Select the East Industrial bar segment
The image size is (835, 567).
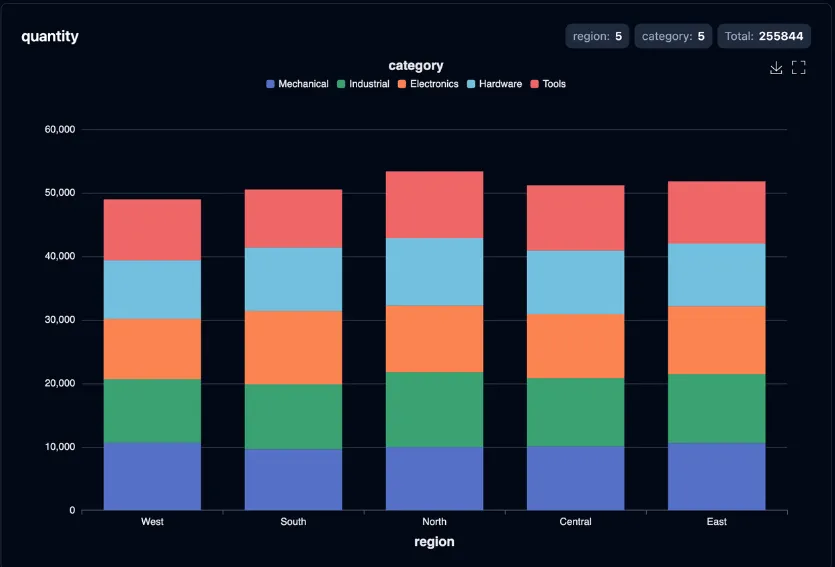click(x=717, y=409)
